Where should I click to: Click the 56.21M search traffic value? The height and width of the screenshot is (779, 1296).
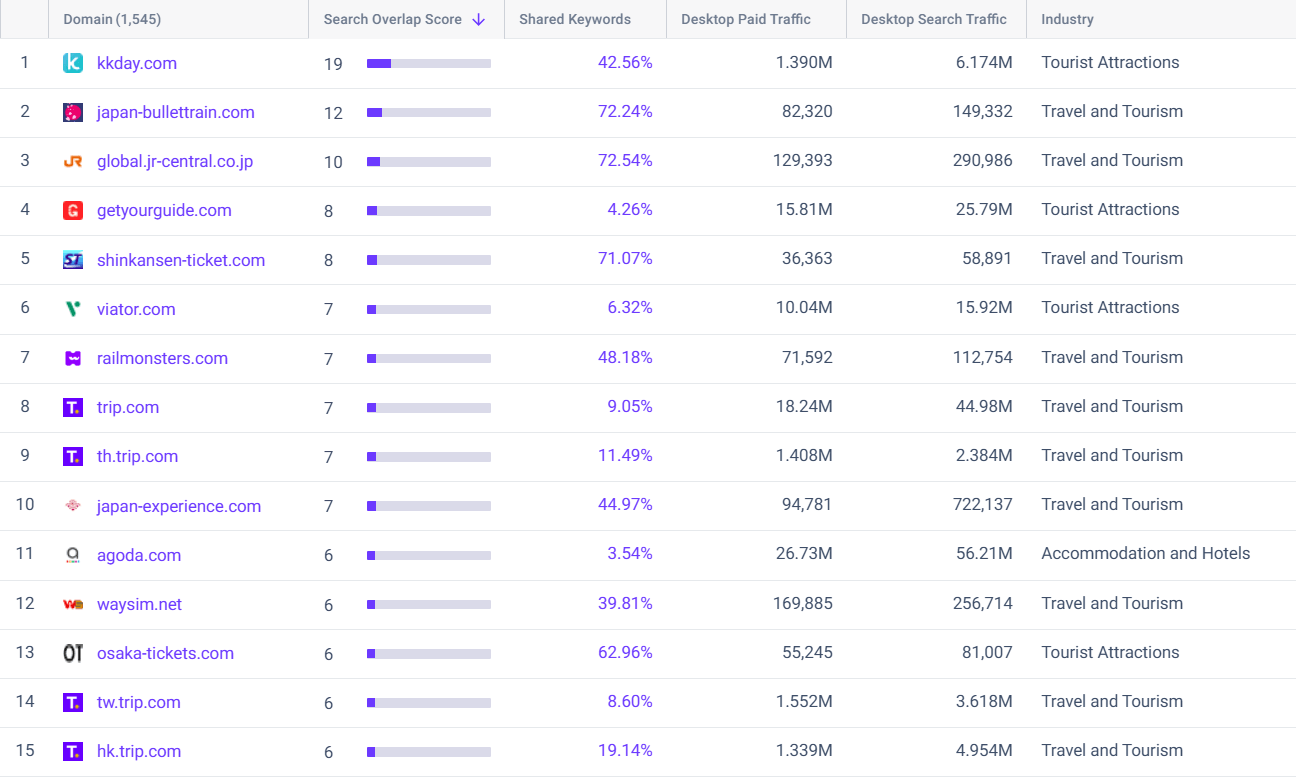coord(984,553)
